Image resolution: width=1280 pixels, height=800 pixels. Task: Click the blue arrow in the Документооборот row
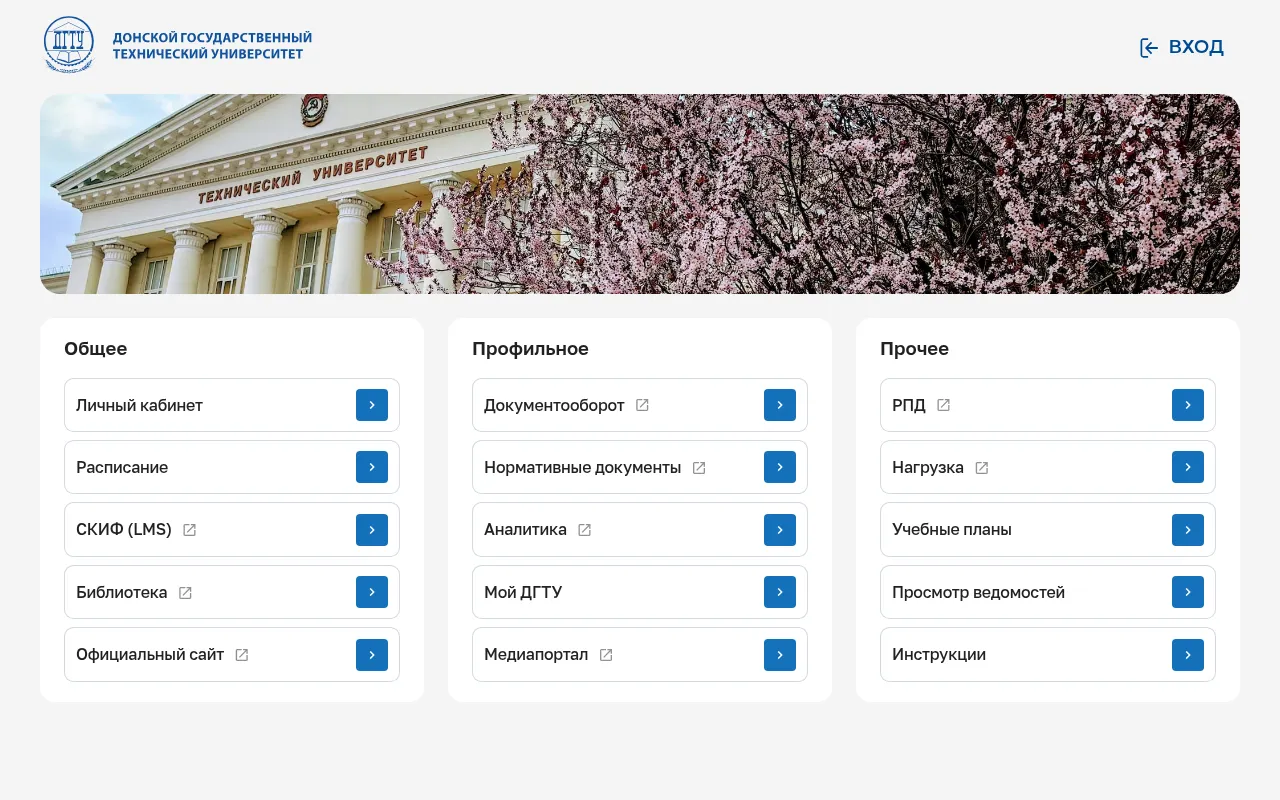tap(780, 405)
